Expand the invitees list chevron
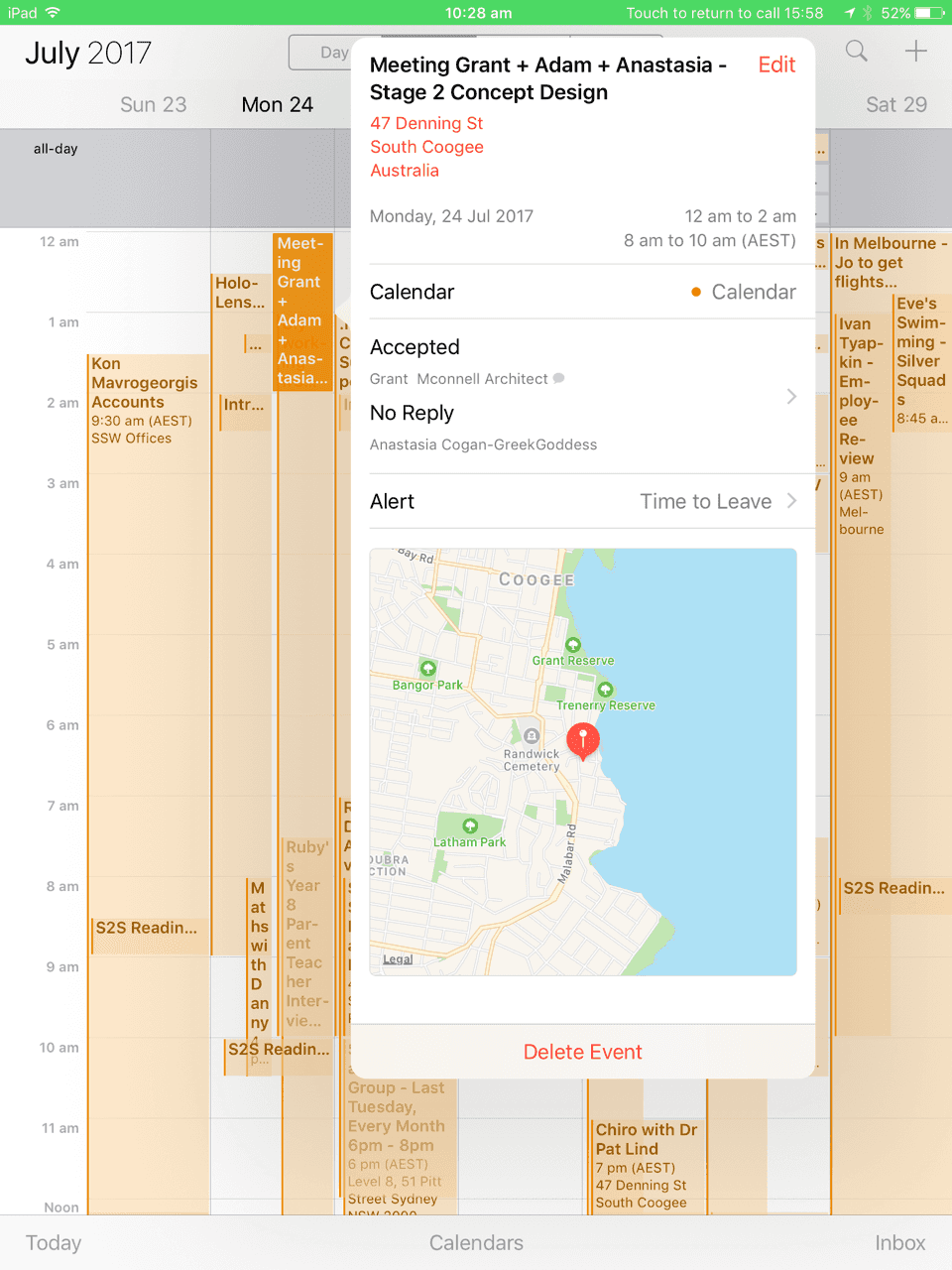The image size is (952, 1270). (x=791, y=397)
